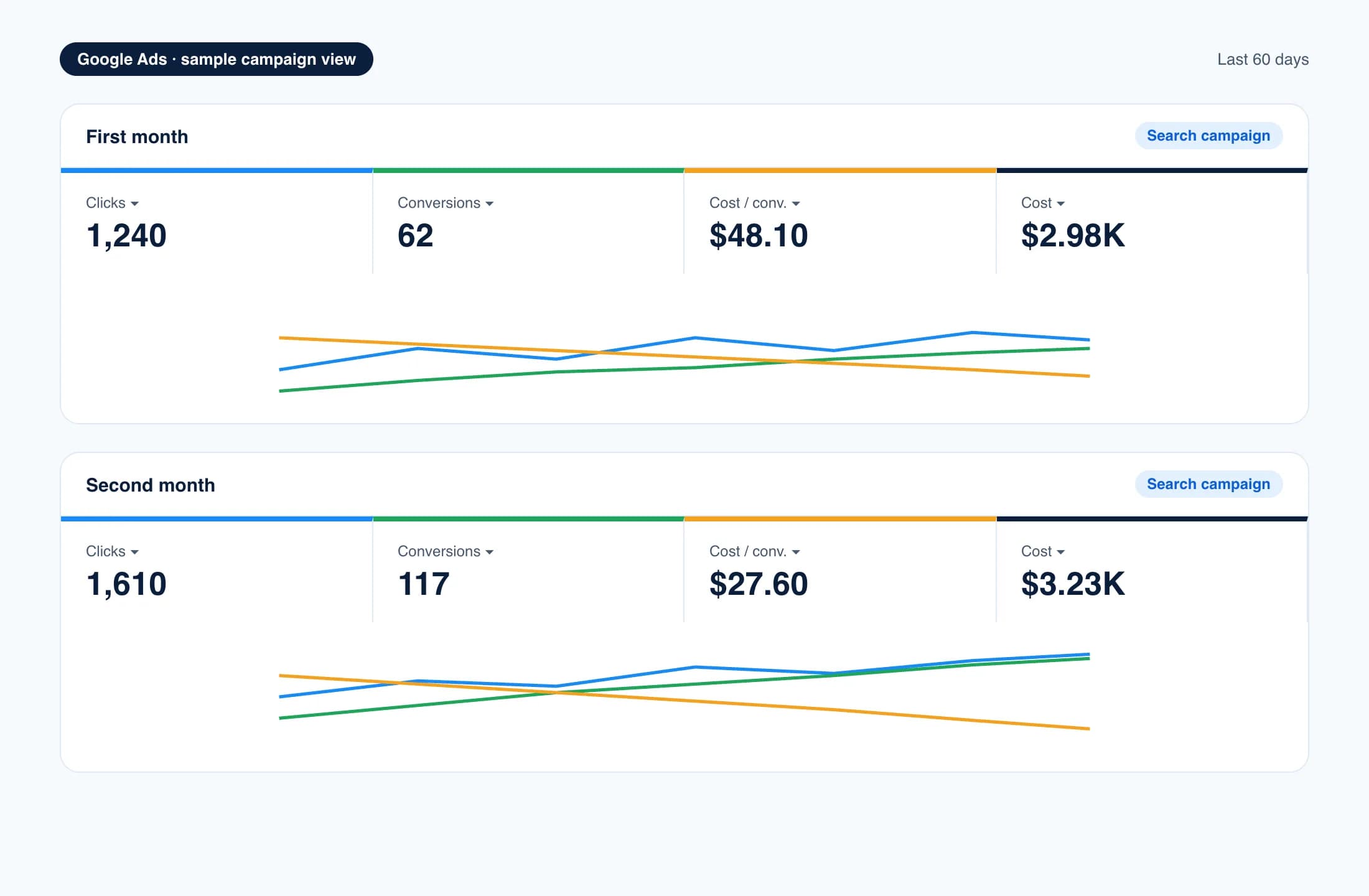Click the Second month Search campaign badge
1369x896 pixels.
(x=1208, y=484)
